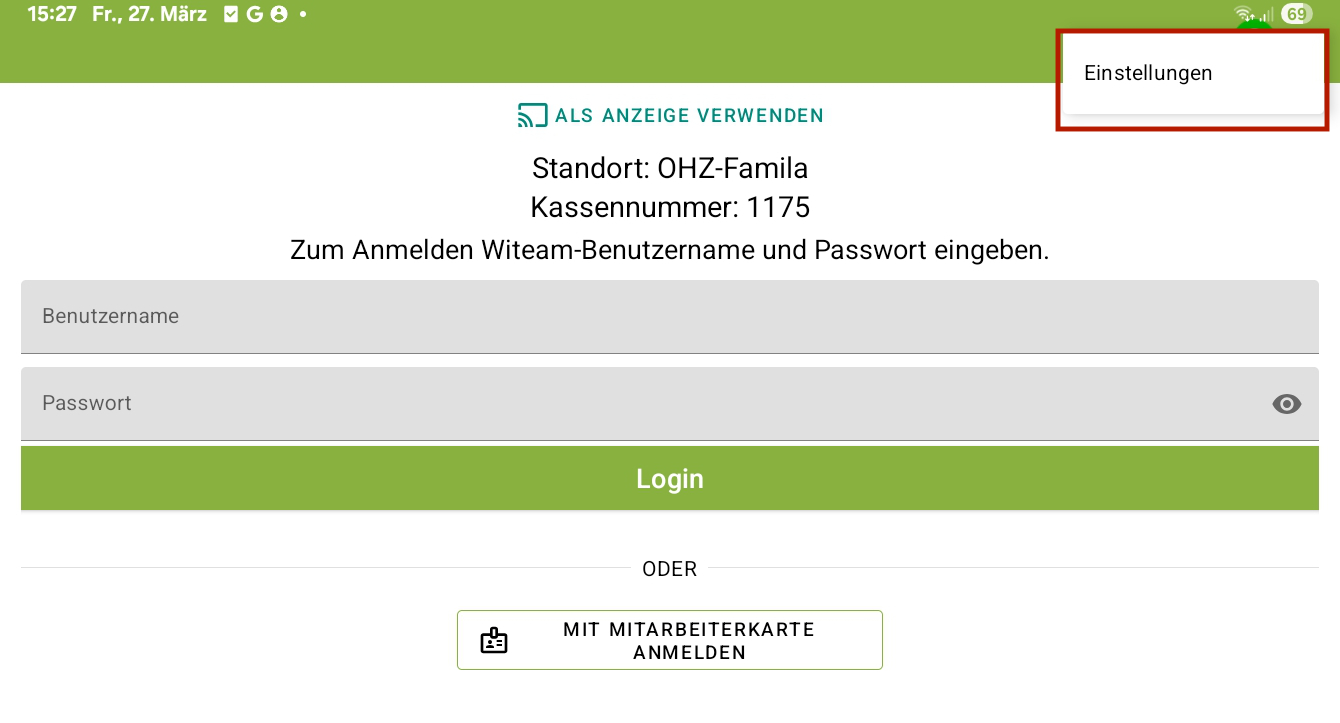The width and height of the screenshot is (1340, 723).
Task: Tap the Google G notification icon
Action: point(255,15)
